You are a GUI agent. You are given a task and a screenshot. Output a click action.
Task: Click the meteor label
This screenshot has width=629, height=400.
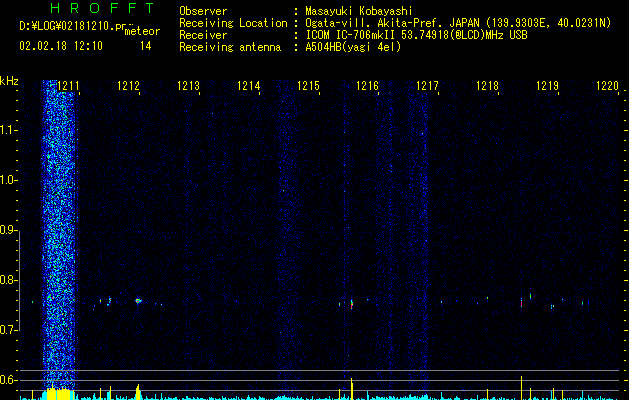pos(142,31)
